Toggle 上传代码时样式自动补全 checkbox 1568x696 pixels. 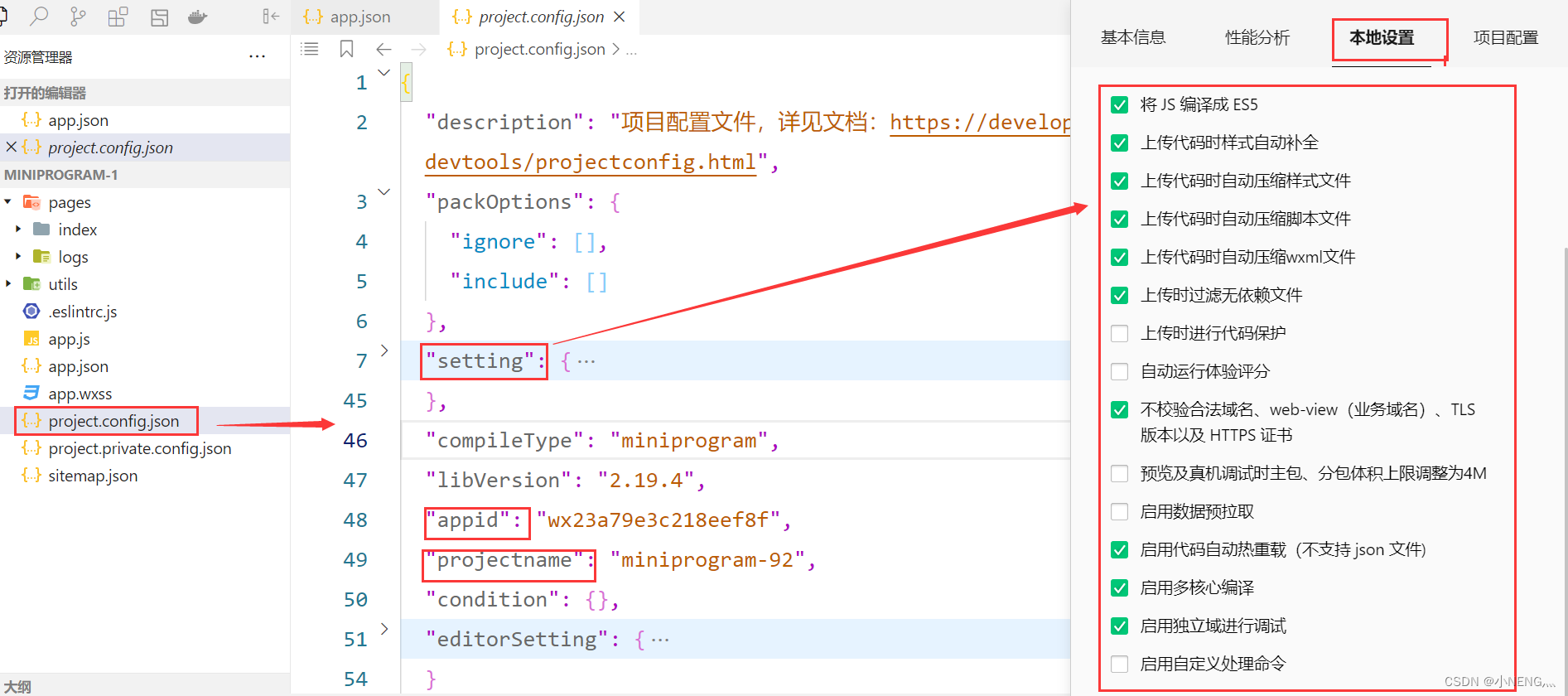click(1119, 143)
